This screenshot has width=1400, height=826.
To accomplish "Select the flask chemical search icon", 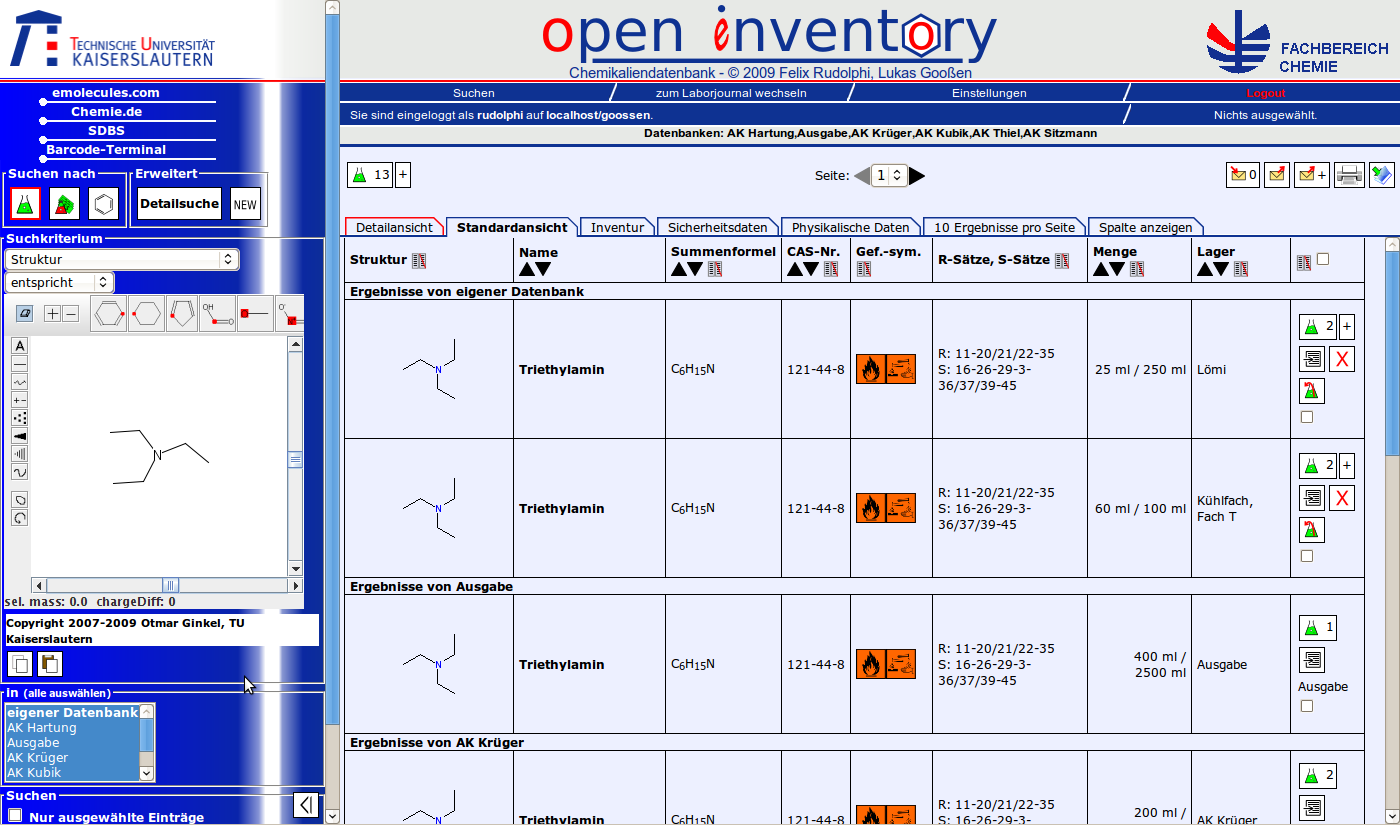I will [25, 203].
